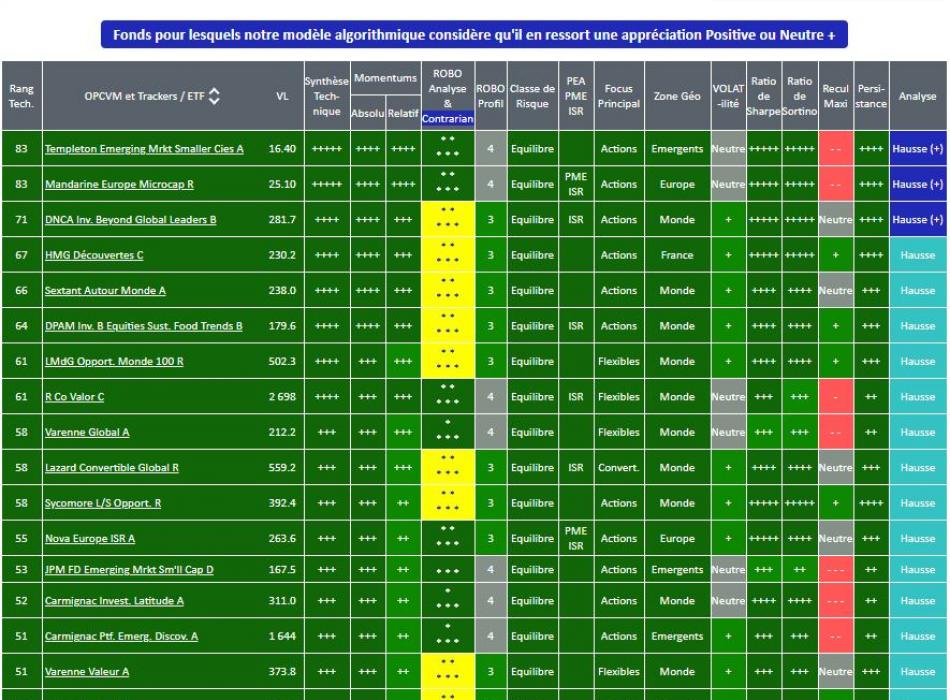
Task: Open Carmignac Ptf. Emerg. Discov. A fund
Action: pyautogui.click(x=121, y=636)
